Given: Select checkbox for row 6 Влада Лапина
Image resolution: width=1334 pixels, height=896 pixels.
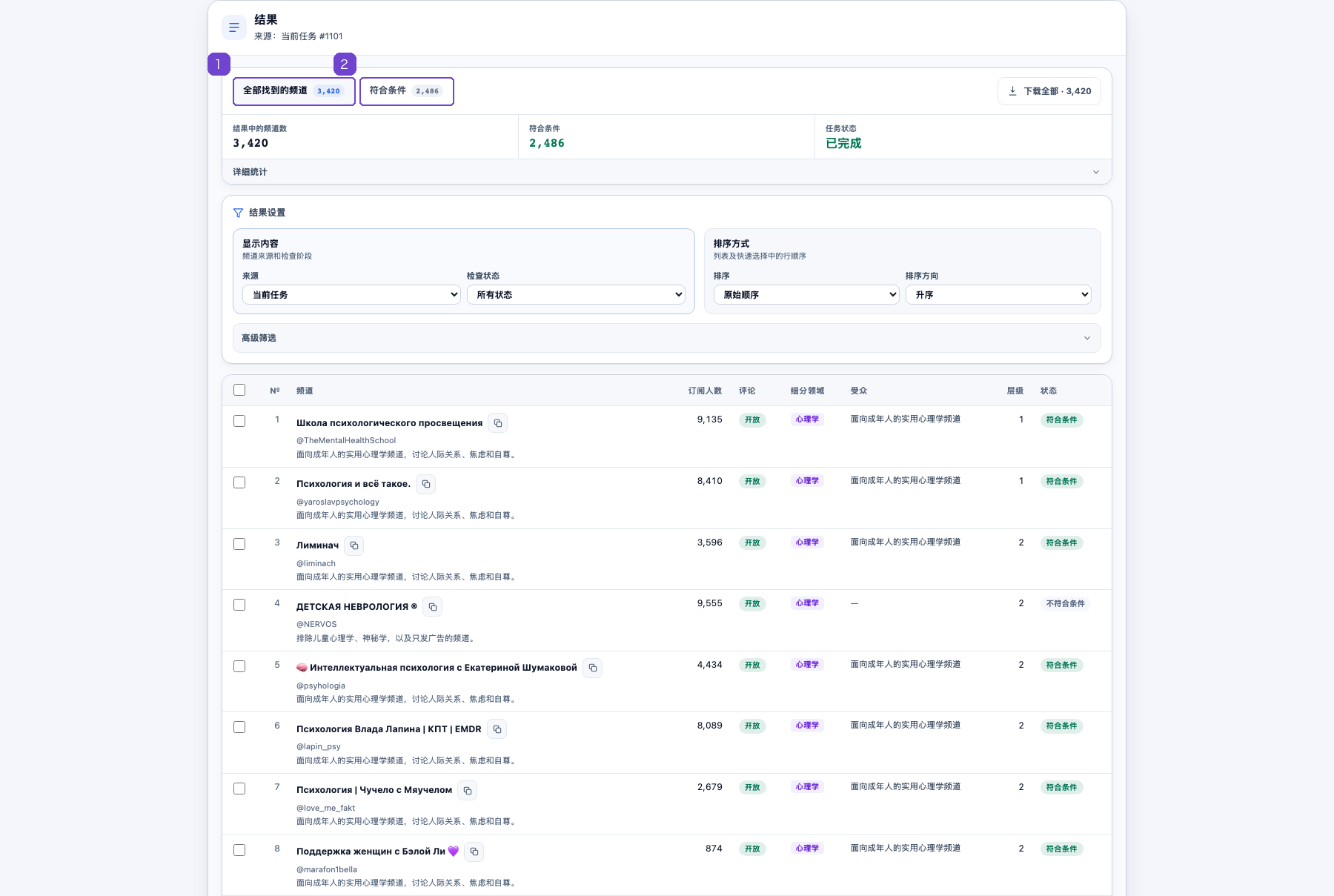Looking at the screenshot, I should pyautogui.click(x=239, y=727).
